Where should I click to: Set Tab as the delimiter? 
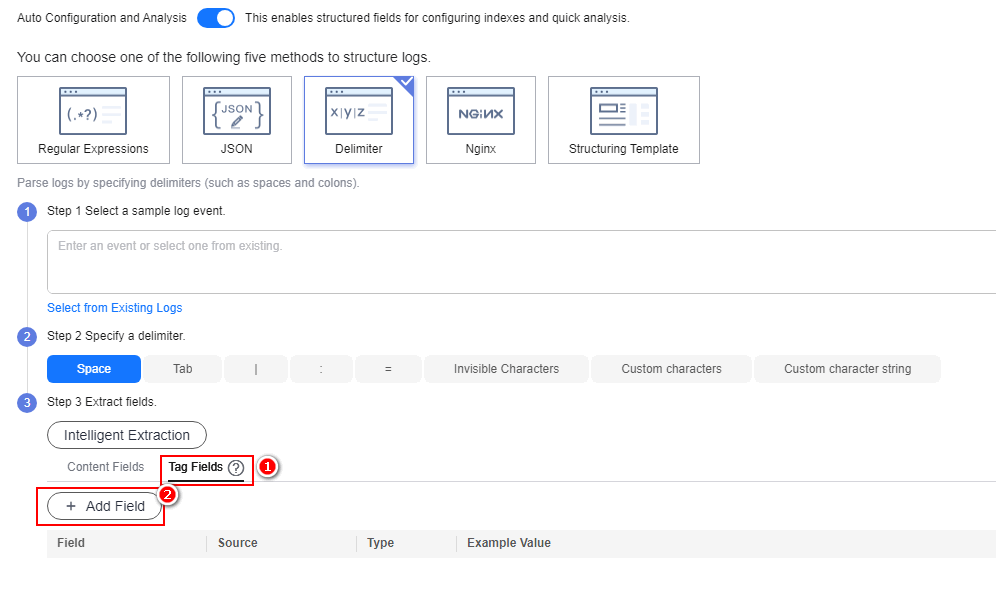(x=182, y=369)
